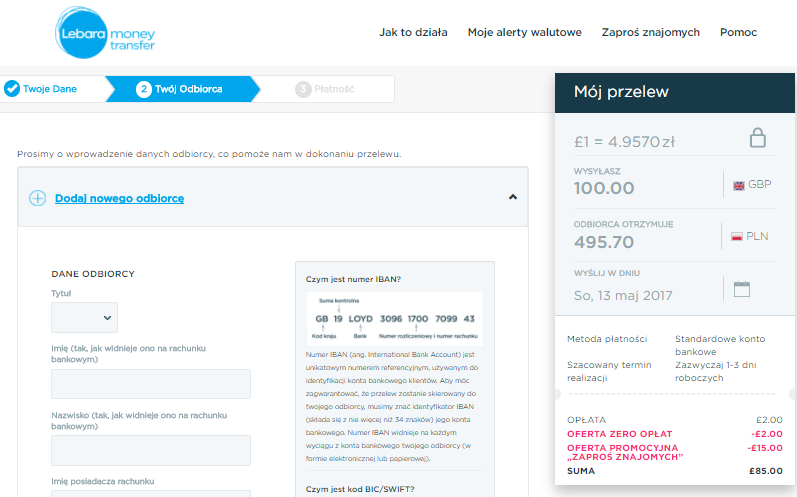Click the send date So, 13 maj 2017

(623, 295)
